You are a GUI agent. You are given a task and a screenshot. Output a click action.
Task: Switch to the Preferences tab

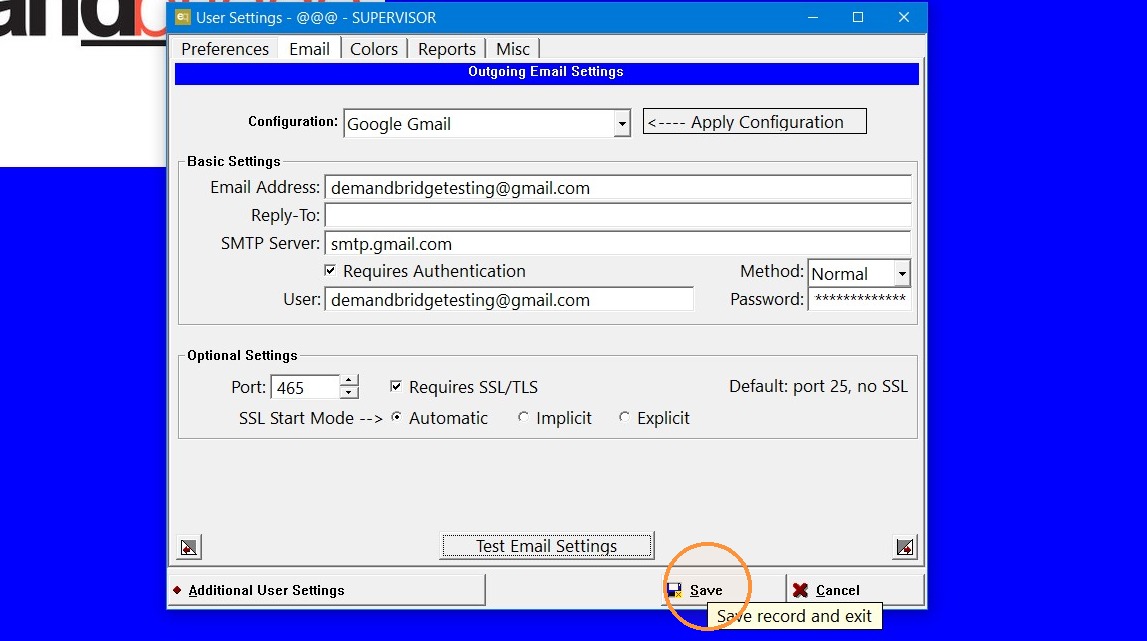[x=225, y=49]
